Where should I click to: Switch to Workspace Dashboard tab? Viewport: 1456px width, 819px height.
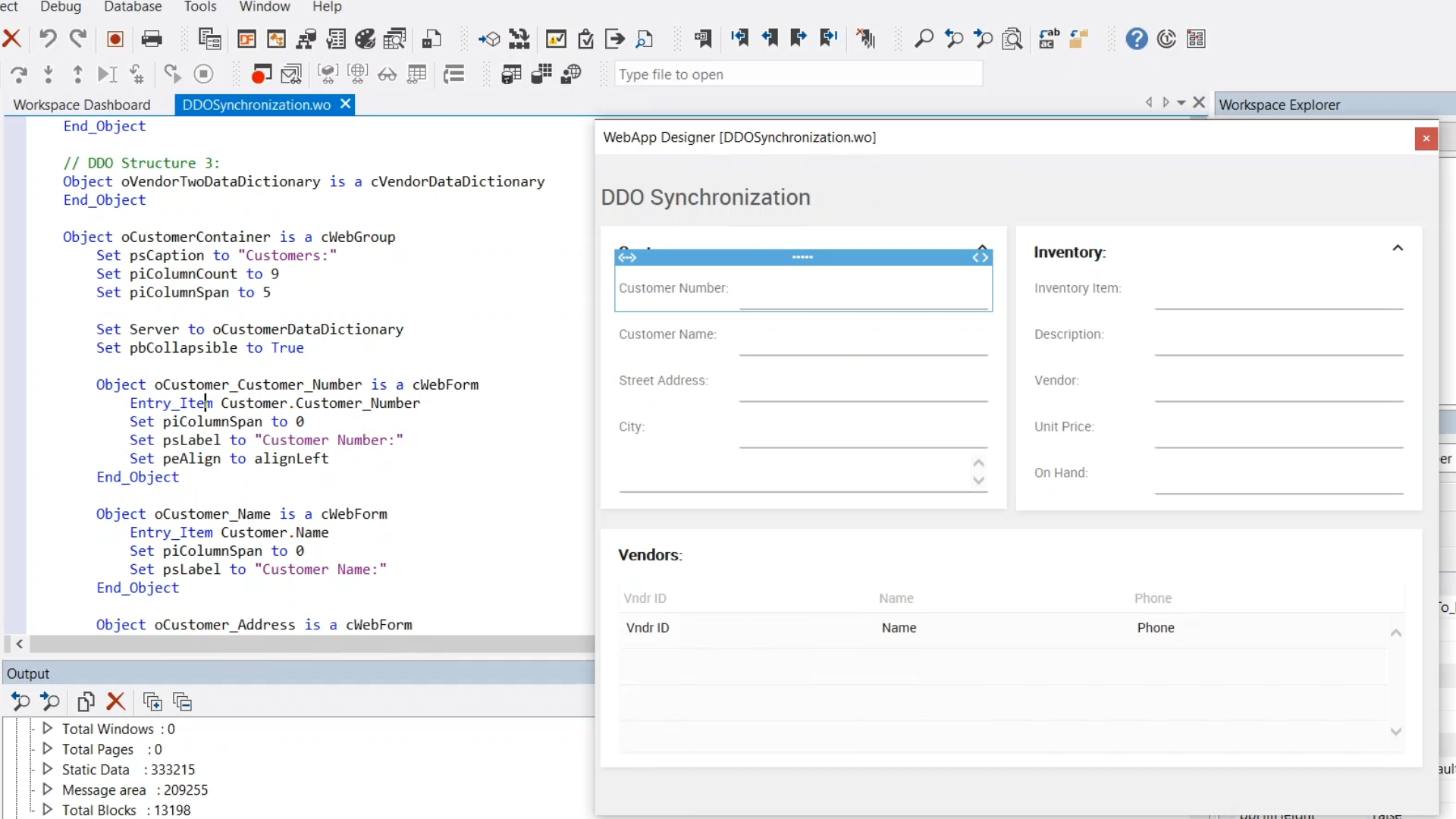82,105
